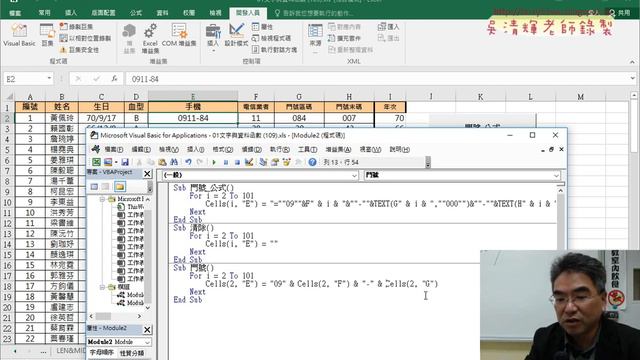Click Toggle Folders icon in project pane
The image size is (640, 360).
(x=120, y=187)
